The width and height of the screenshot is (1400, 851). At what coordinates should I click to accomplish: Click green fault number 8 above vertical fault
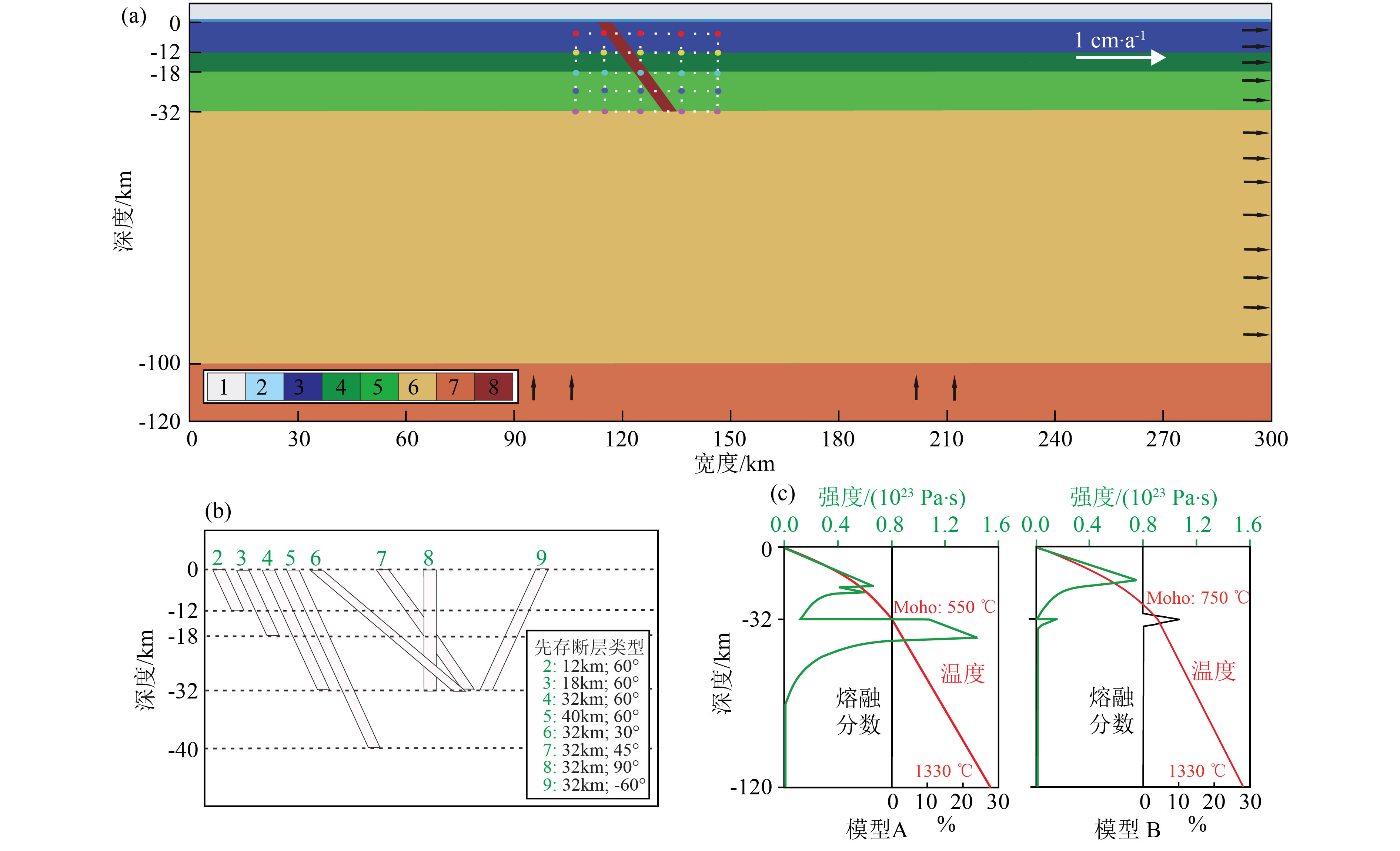point(428,558)
